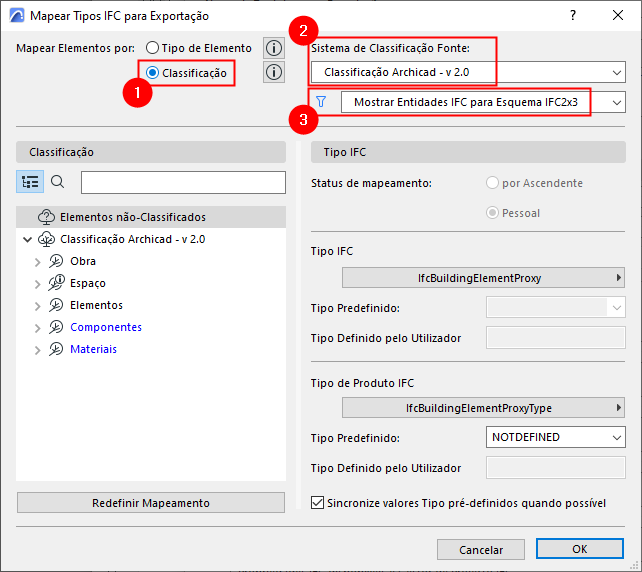
Task: Select the Componentes tree item
Action: coord(106,327)
